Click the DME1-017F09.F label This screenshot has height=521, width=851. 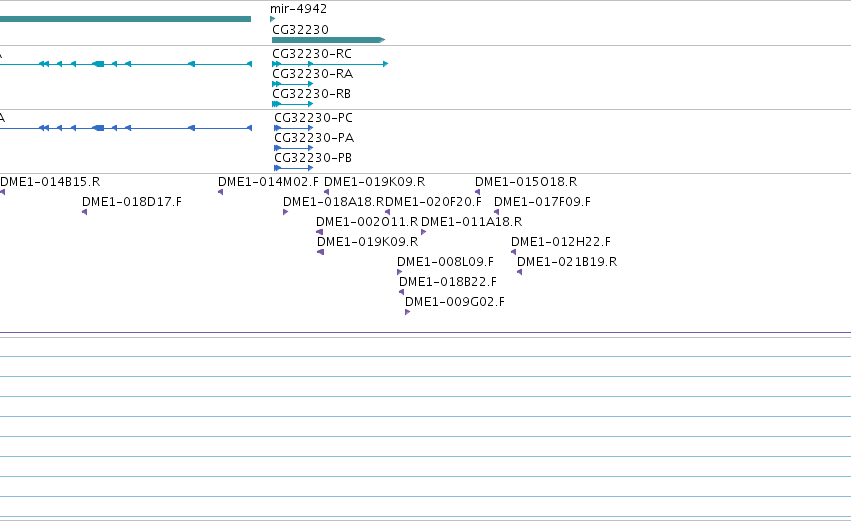click(542, 202)
